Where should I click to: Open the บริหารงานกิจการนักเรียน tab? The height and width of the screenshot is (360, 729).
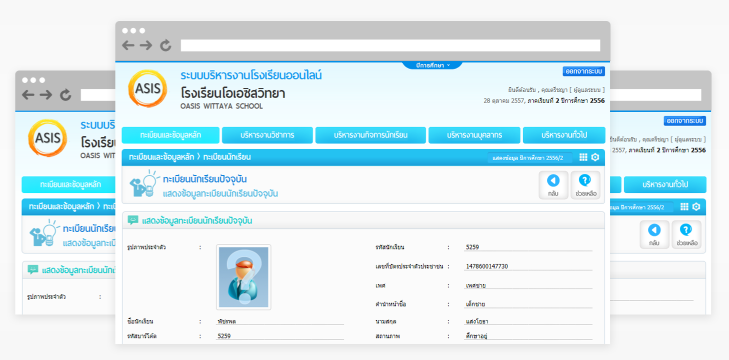tap(371, 135)
